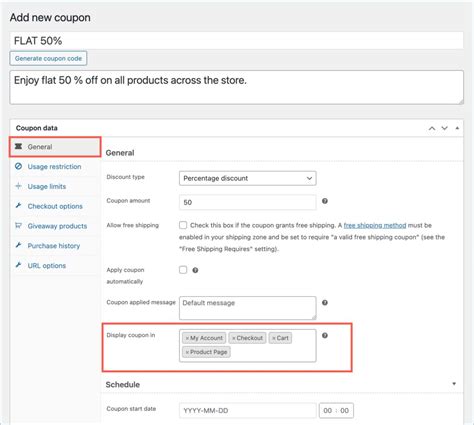Open the Discount type dropdown
474x425 pixels.
click(x=248, y=178)
